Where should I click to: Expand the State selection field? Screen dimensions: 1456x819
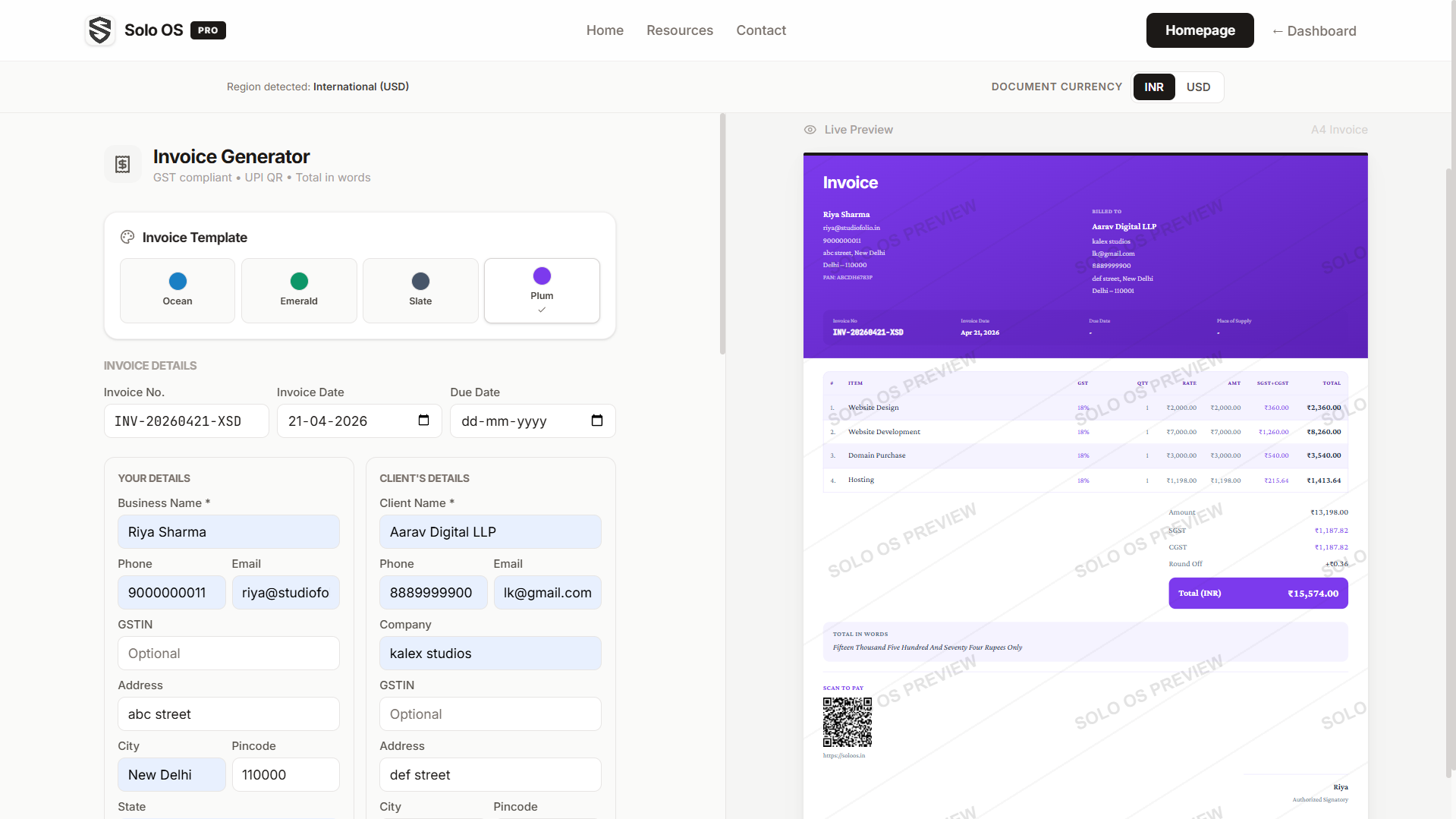coord(228,817)
